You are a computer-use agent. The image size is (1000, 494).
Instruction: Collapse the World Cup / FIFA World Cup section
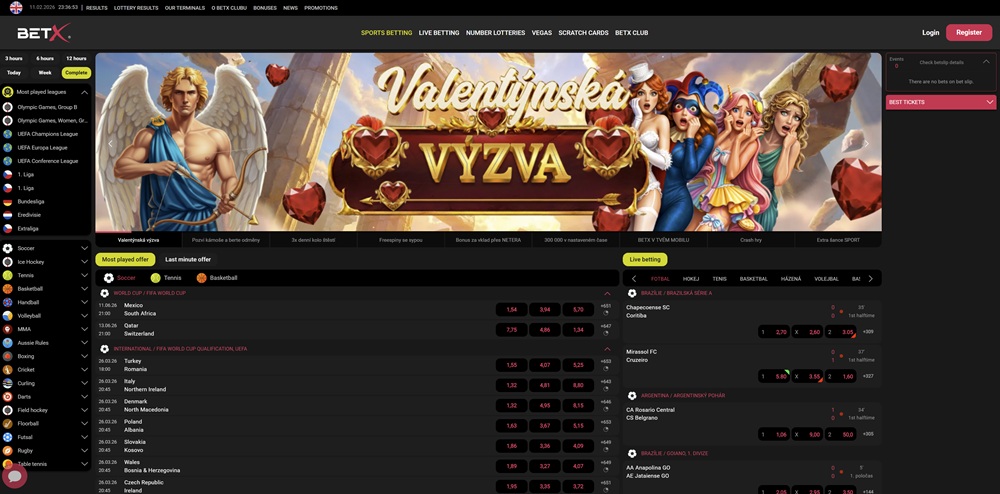[x=607, y=293]
